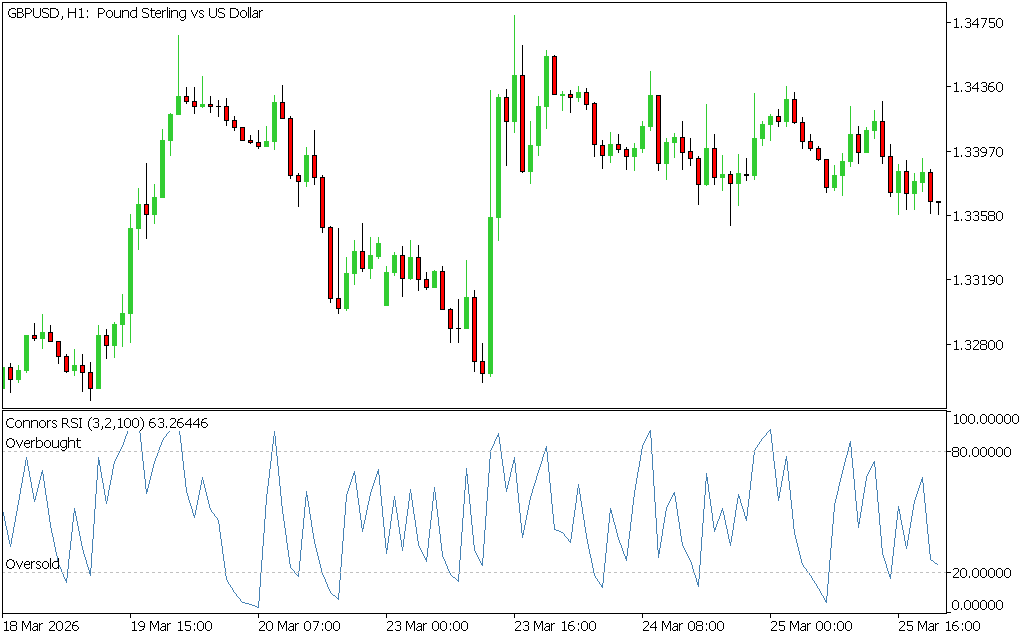Click the Connors RSI (3,2,100) indicator label
Viewport: 1024px width, 640px height.
pyautogui.click(x=107, y=423)
